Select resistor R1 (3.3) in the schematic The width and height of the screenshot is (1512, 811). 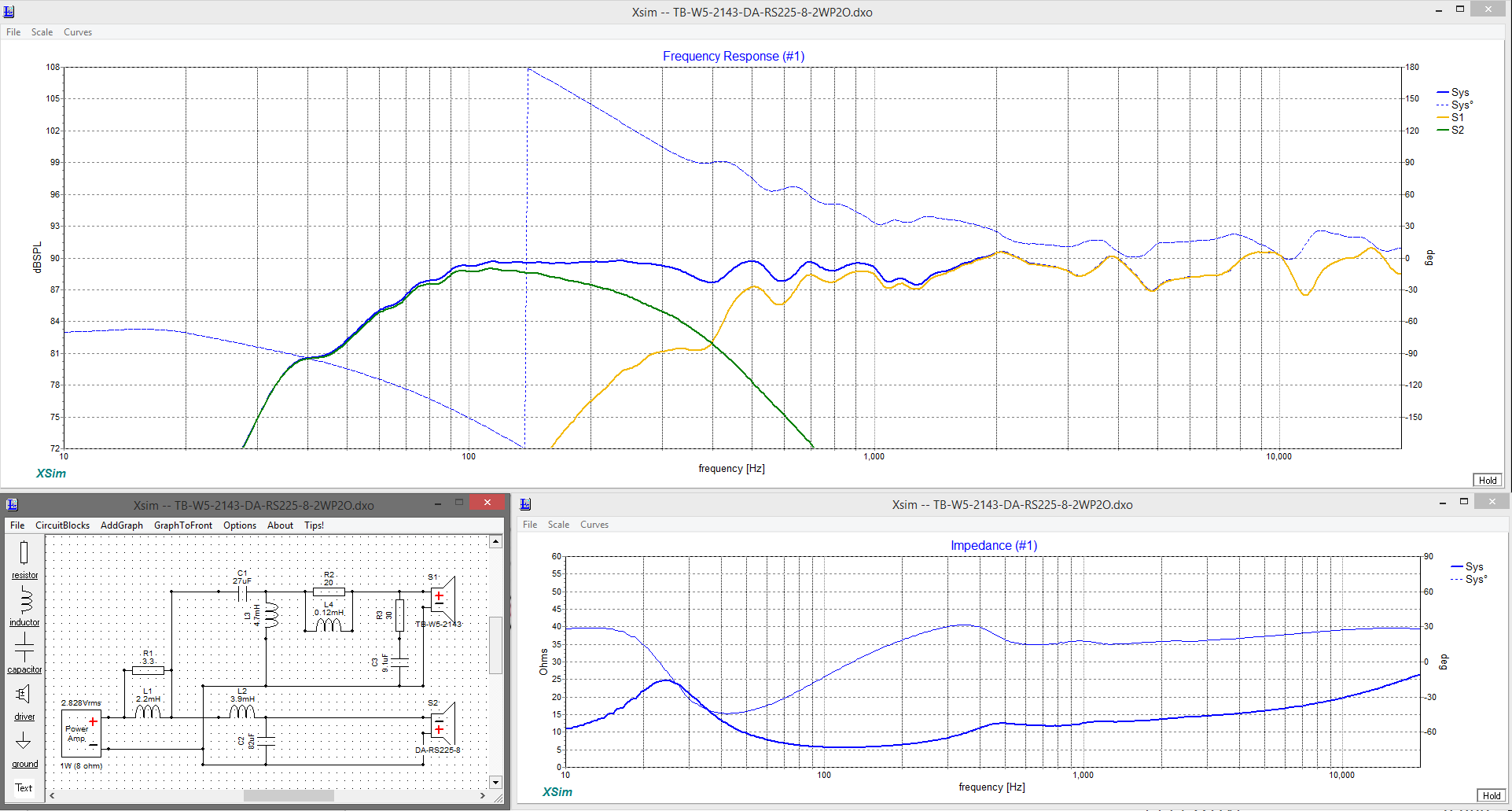pyautogui.click(x=148, y=670)
